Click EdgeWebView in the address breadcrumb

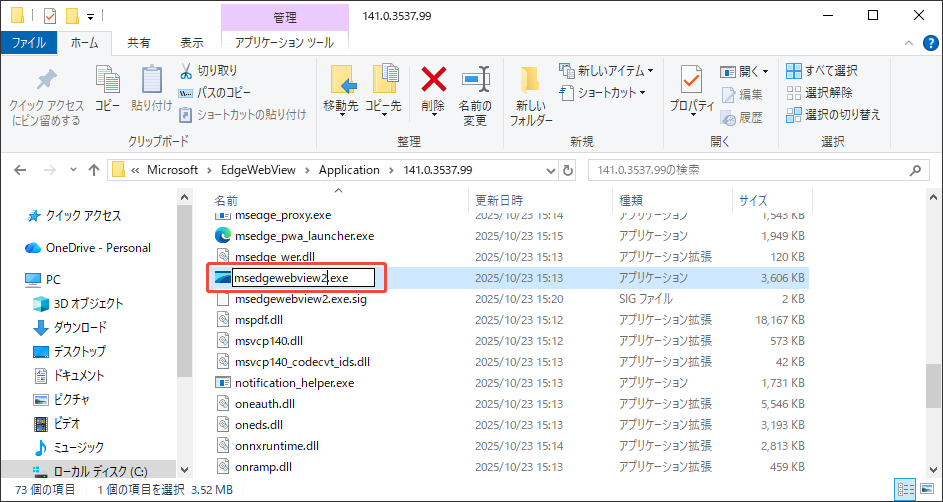(x=259, y=170)
